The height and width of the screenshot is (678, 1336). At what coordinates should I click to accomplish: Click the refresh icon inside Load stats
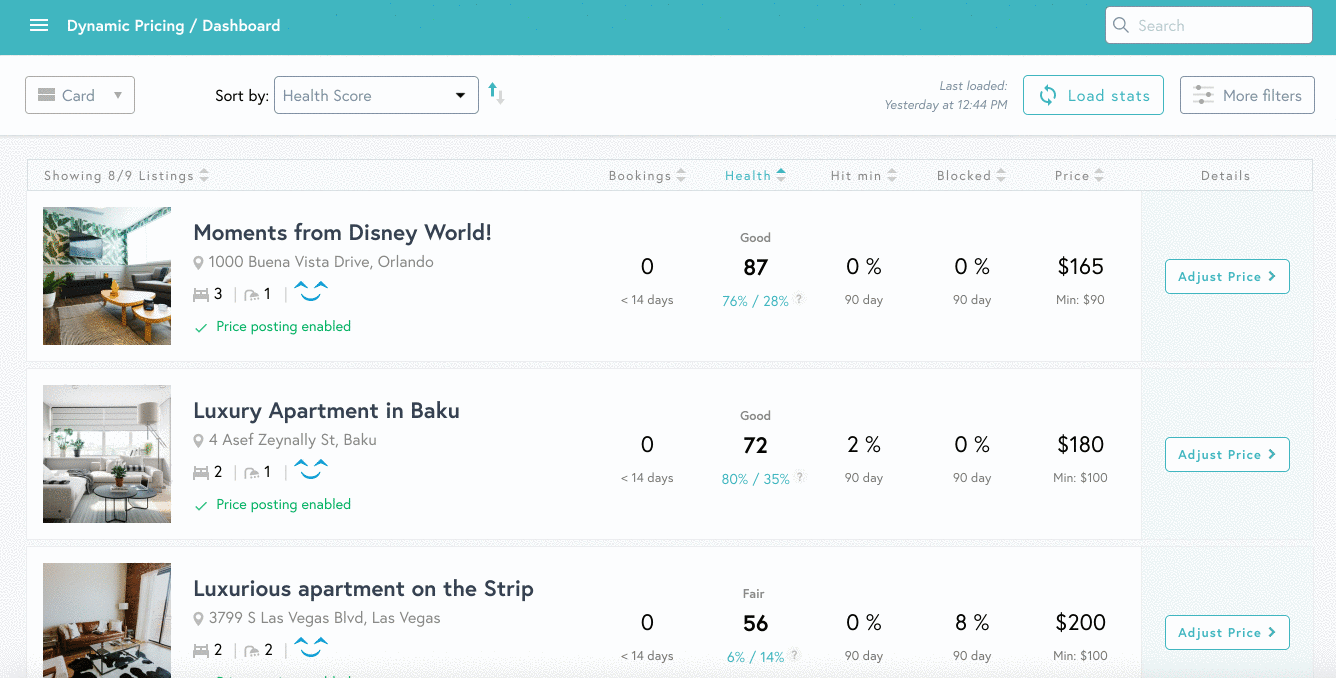pyautogui.click(x=1047, y=95)
